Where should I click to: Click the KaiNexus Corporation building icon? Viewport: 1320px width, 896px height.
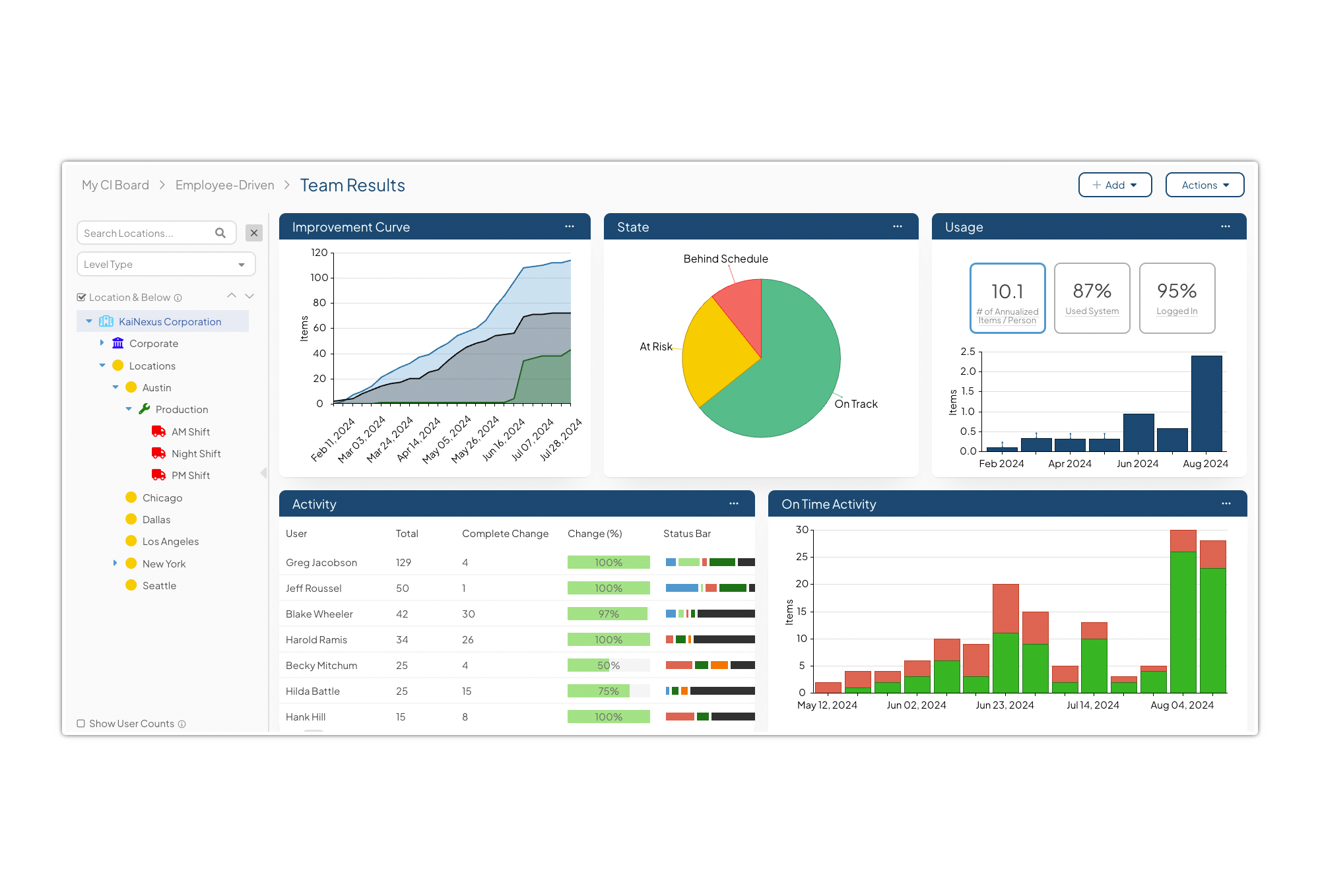pyautogui.click(x=106, y=321)
